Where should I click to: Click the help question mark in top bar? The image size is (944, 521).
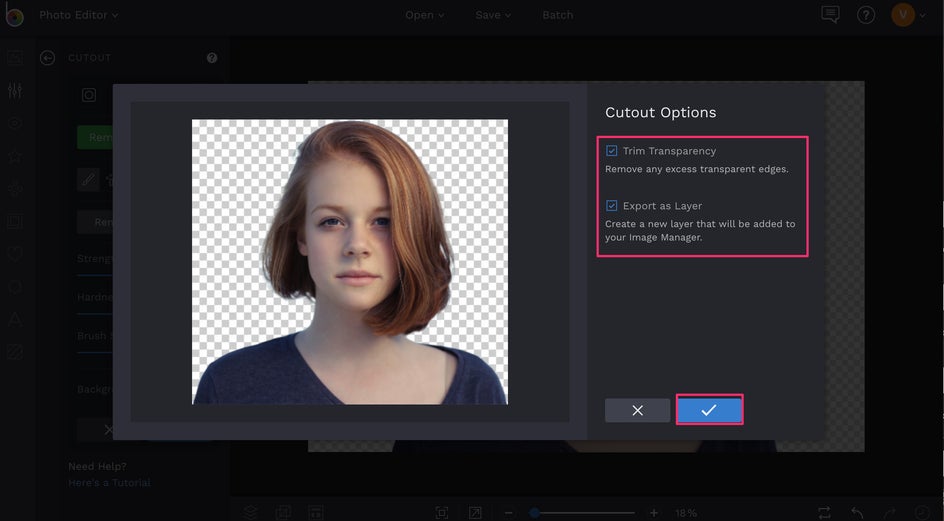[x=866, y=15]
